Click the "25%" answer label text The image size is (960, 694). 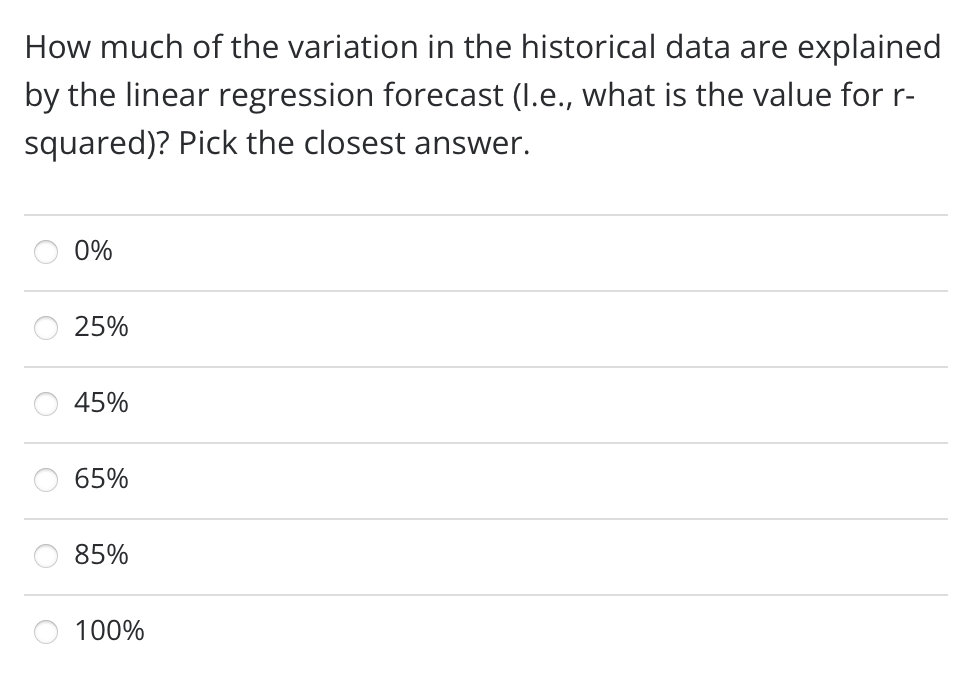pos(101,328)
